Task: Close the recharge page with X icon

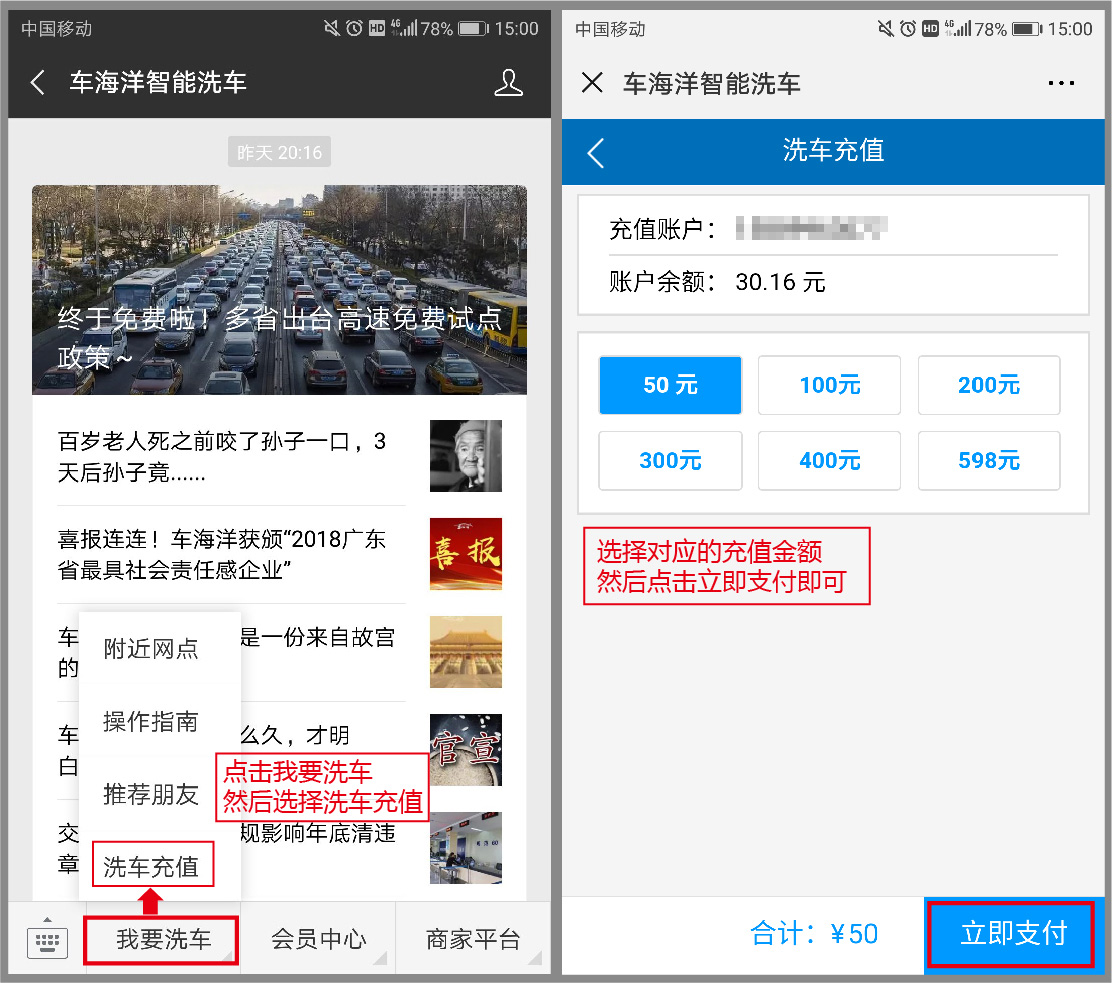Action: click(592, 82)
